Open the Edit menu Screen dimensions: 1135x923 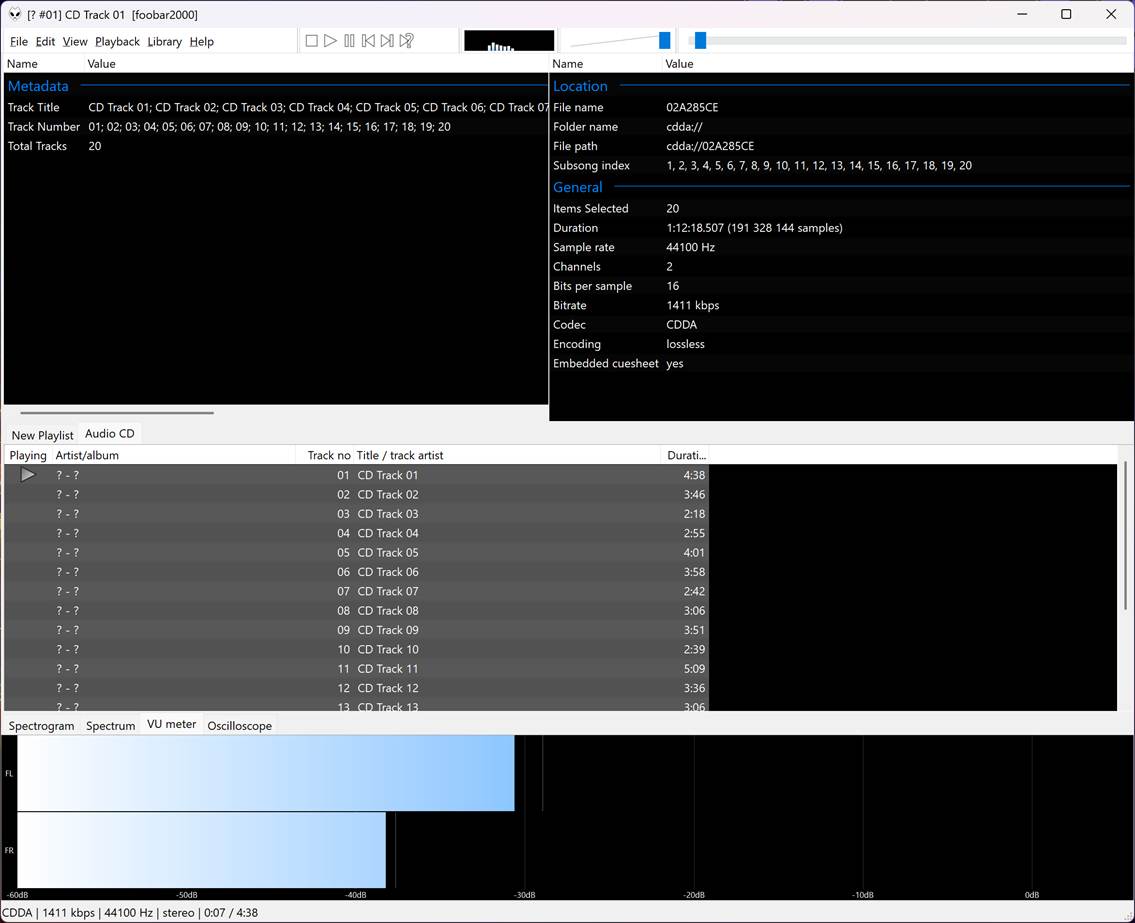(x=45, y=42)
